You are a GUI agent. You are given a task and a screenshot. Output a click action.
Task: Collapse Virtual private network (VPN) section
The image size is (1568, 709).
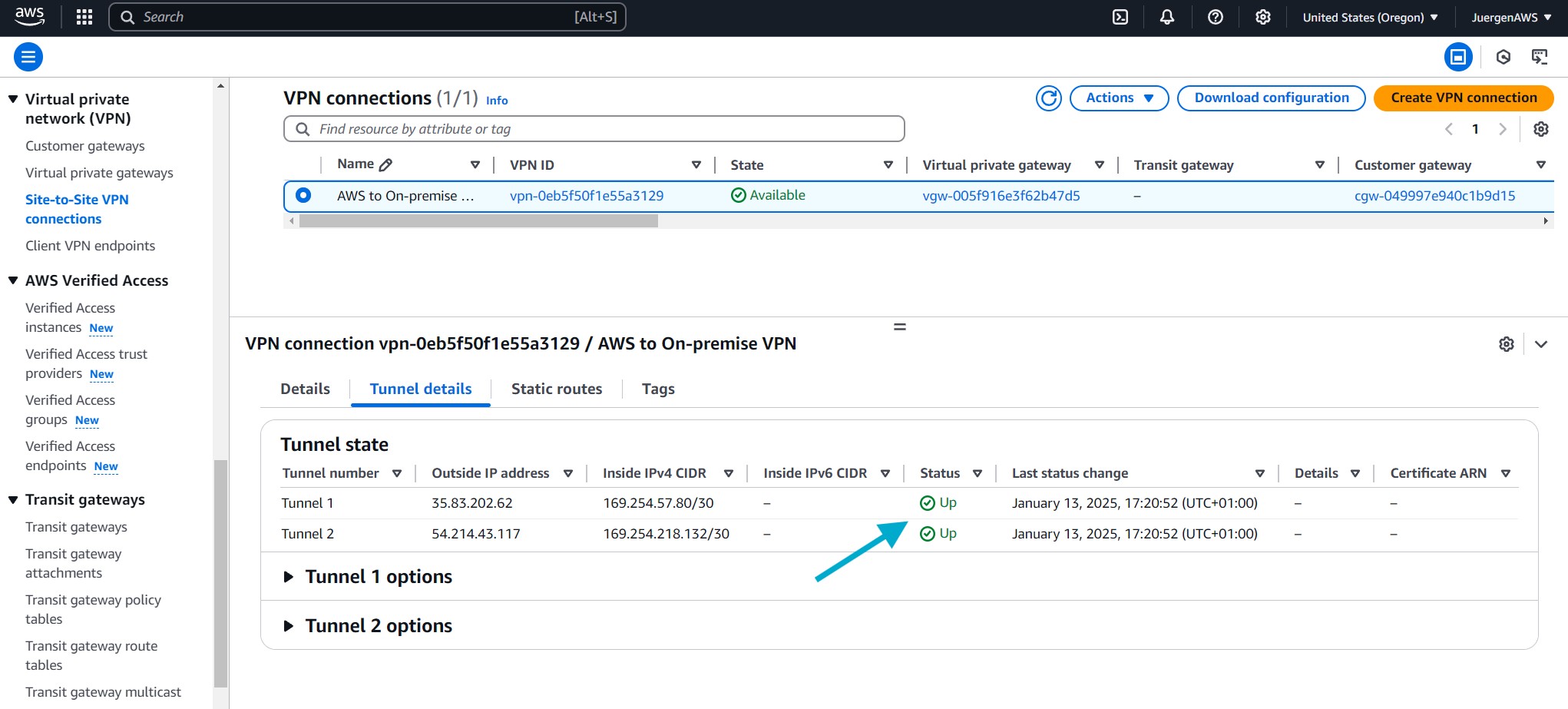pos(13,99)
